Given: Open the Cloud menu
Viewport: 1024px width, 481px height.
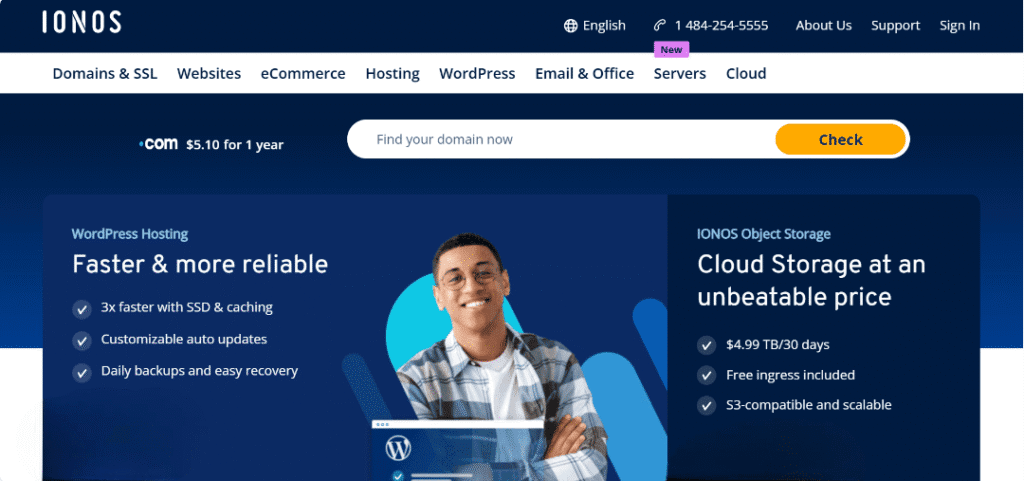Looking at the screenshot, I should (x=746, y=74).
